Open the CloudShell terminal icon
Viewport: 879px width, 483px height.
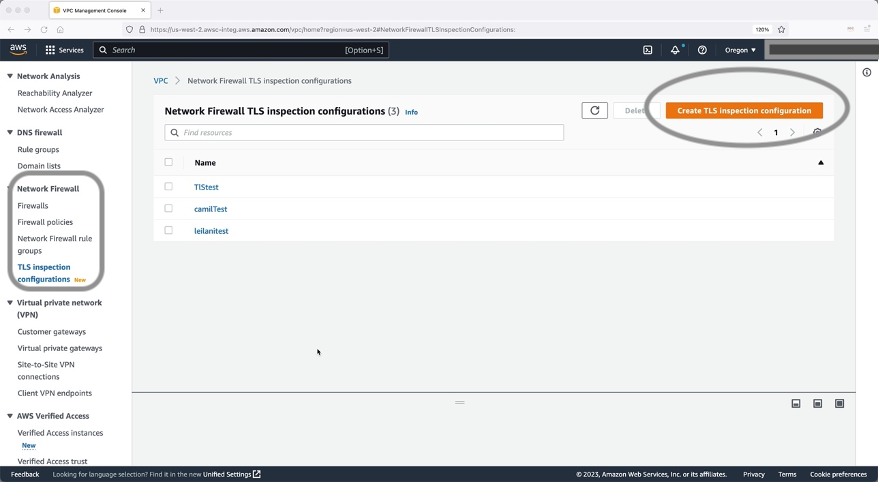(x=647, y=50)
